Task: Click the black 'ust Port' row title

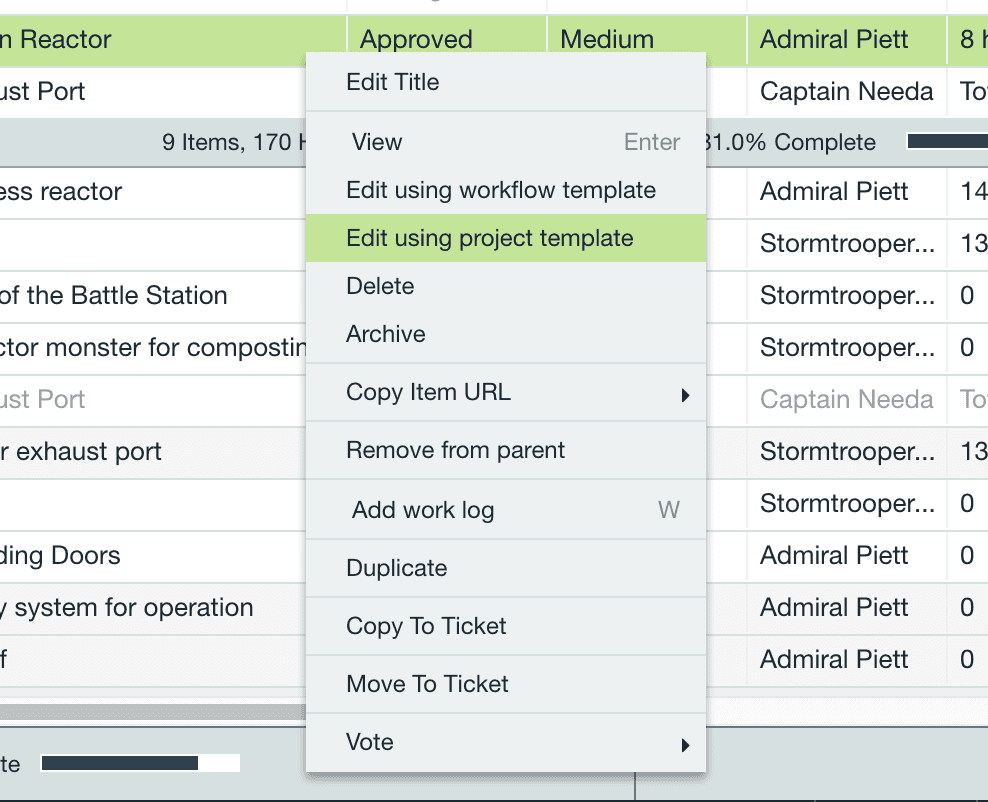Action: [x=42, y=91]
